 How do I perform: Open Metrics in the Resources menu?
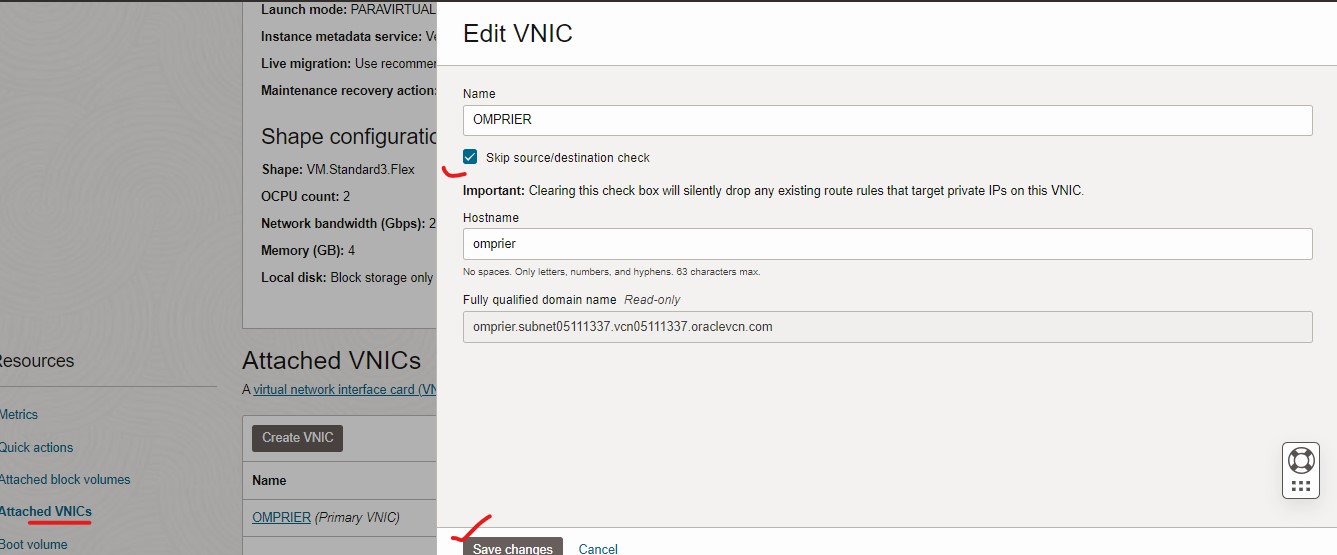point(18,414)
